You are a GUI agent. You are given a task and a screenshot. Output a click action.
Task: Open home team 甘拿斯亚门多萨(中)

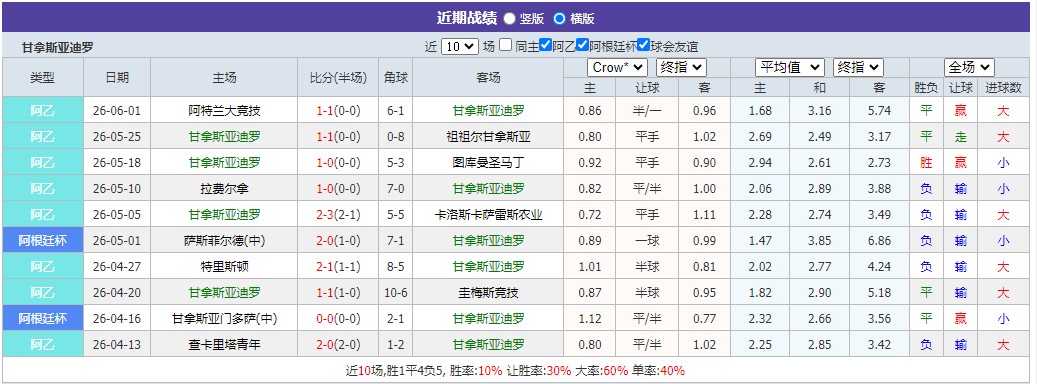224,319
